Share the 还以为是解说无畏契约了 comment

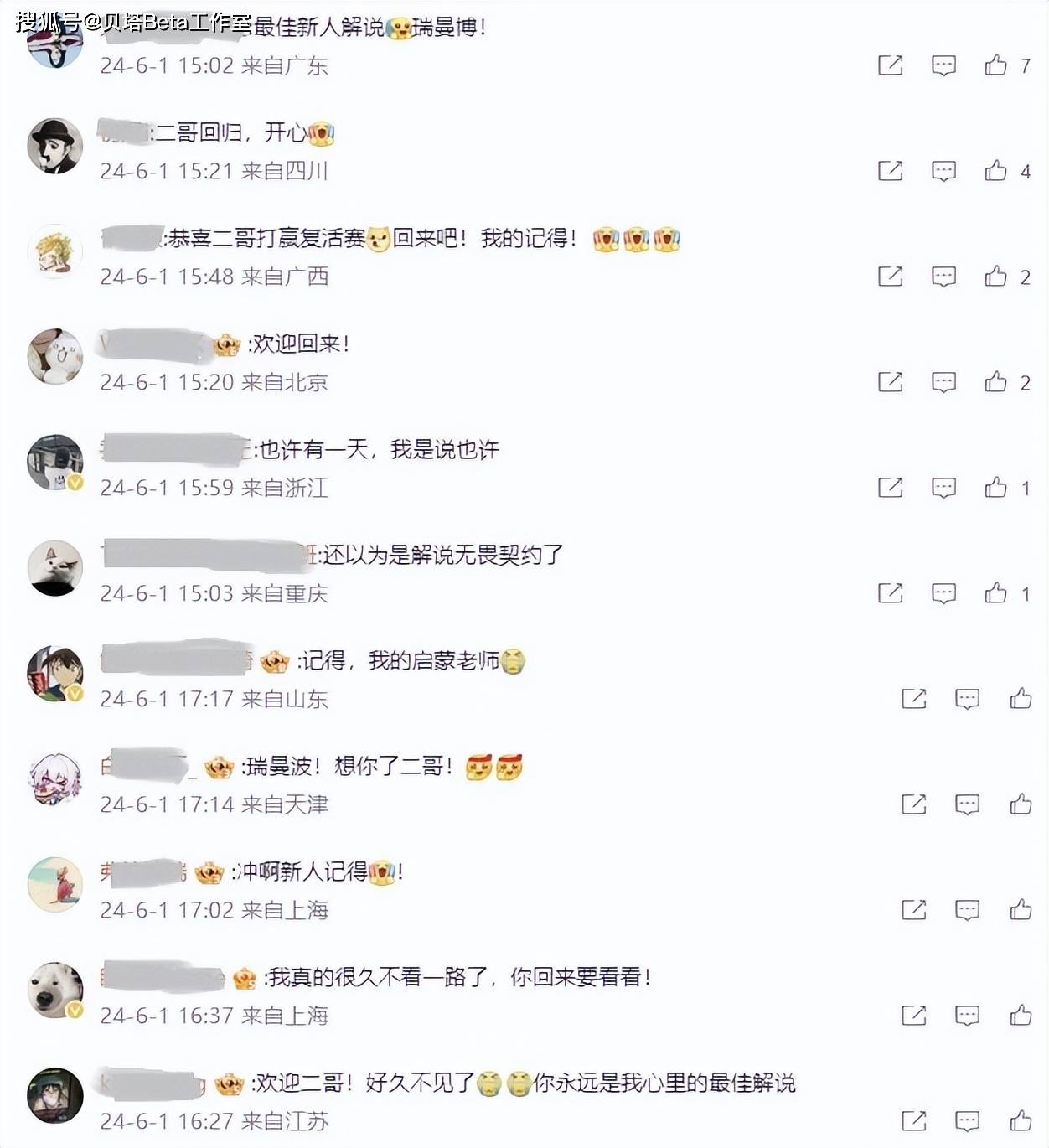pos(890,593)
